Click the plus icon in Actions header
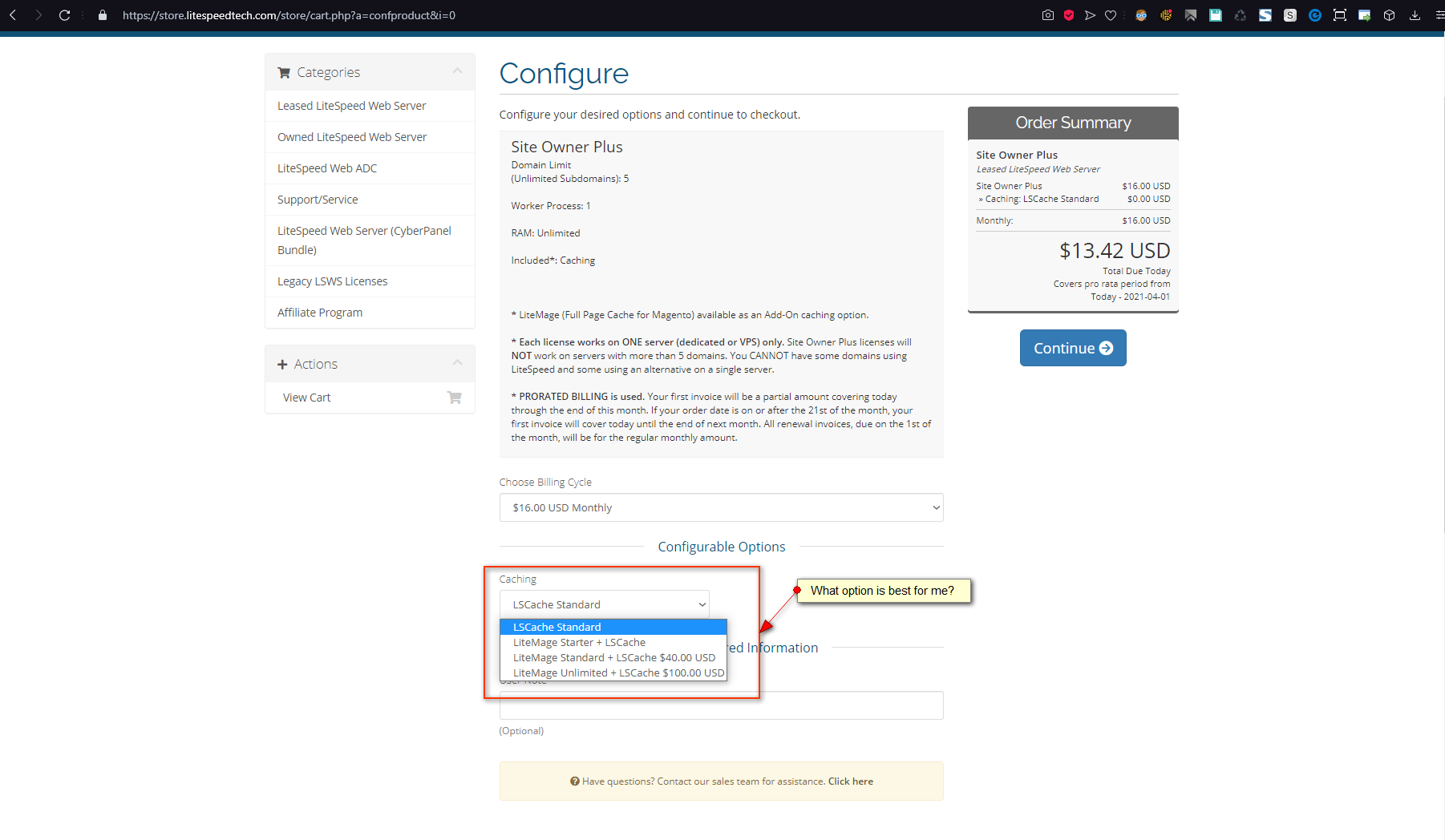Image resolution: width=1445 pixels, height=840 pixels. 282,365
